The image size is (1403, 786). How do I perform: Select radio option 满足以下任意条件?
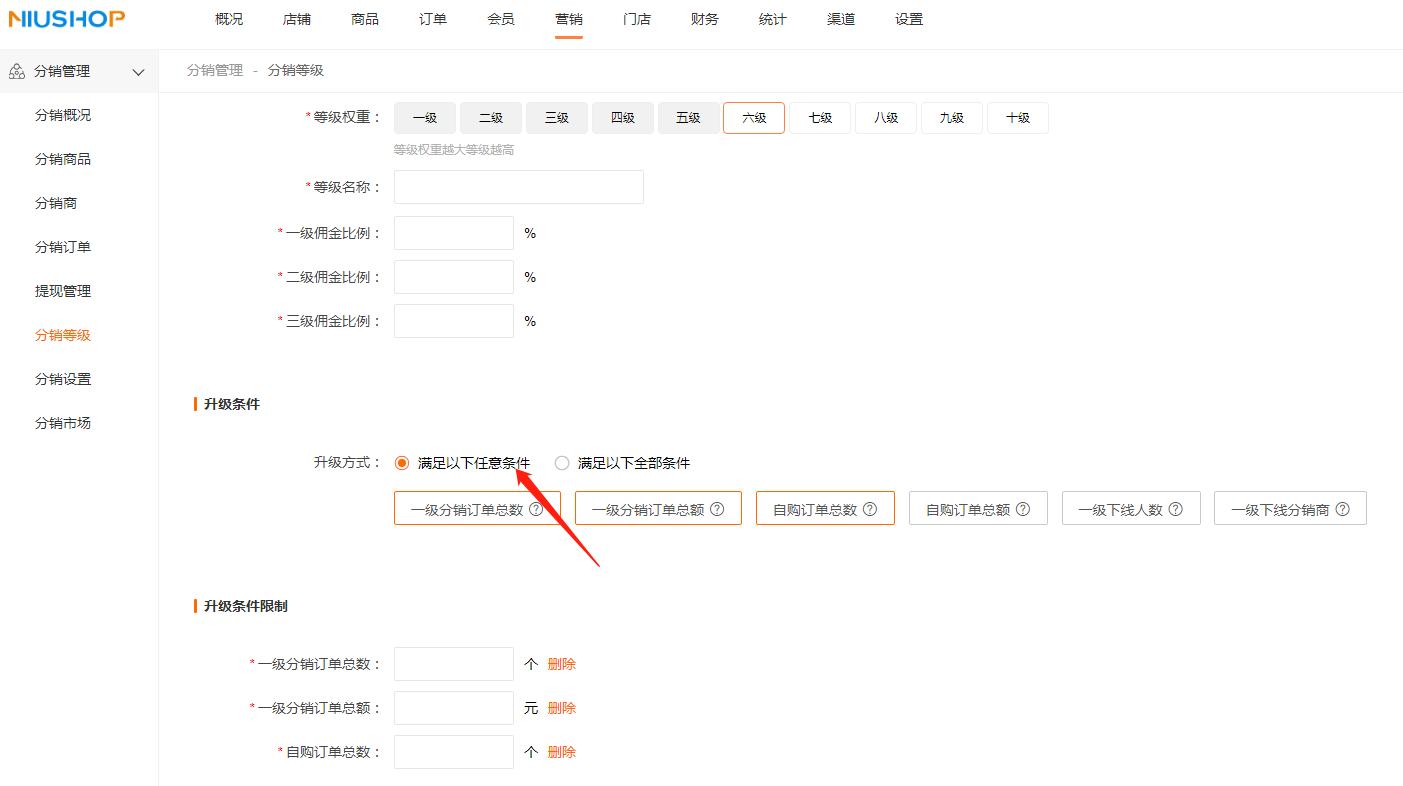(x=401, y=462)
